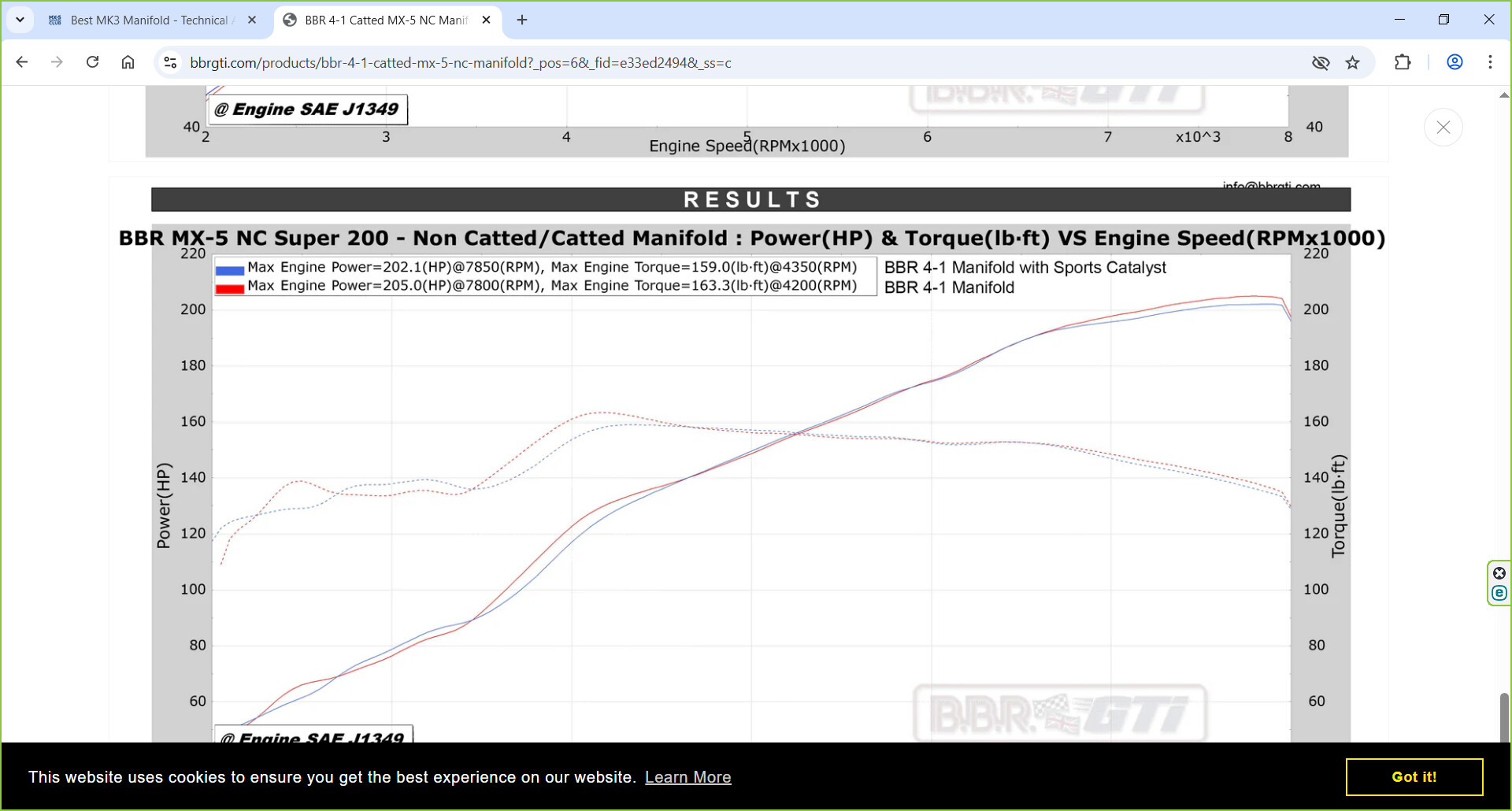The height and width of the screenshot is (811, 1512).
Task: Click the RESULTS banner on chart image
Action: (751, 199)
